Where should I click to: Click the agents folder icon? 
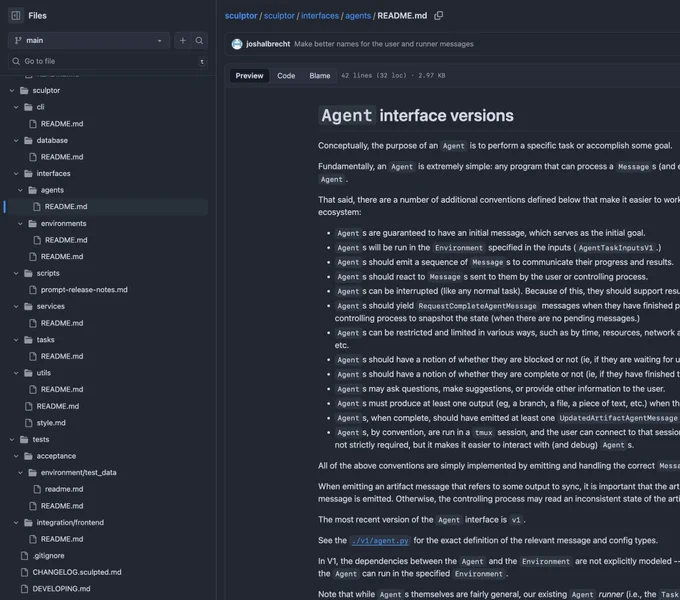(x=33, y=190)
